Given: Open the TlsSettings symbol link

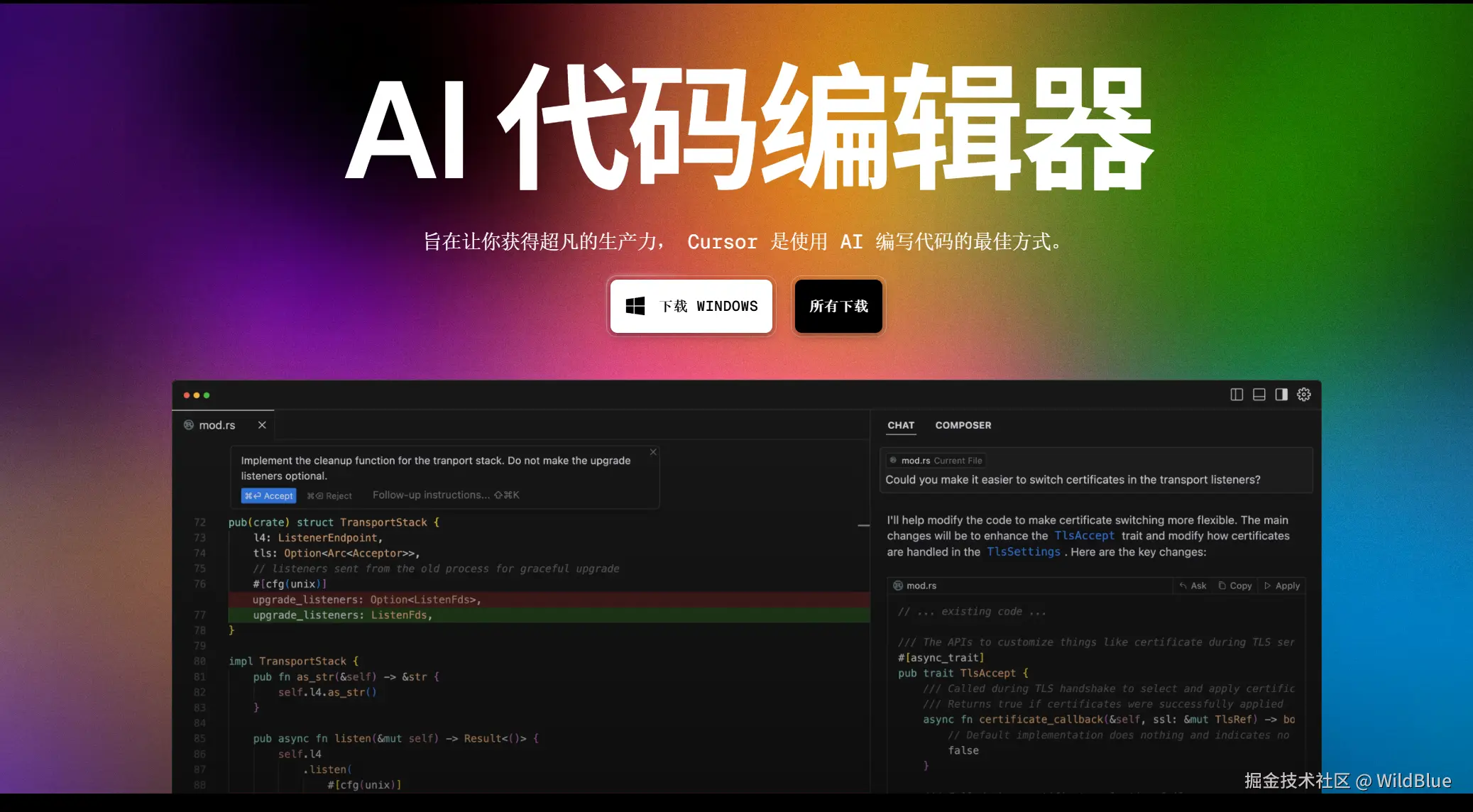Looking at the screenshot, I should 1023,552.
